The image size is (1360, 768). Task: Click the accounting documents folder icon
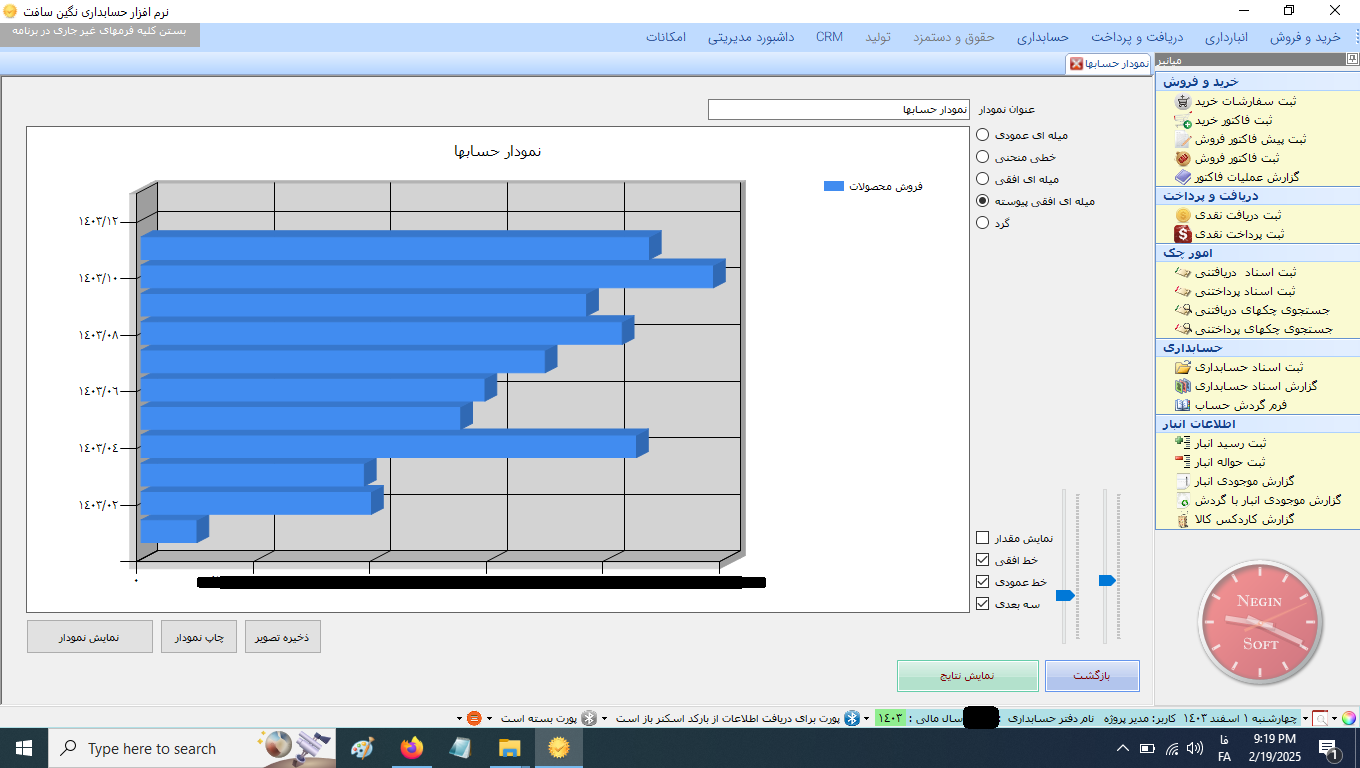click(1183, 367)
